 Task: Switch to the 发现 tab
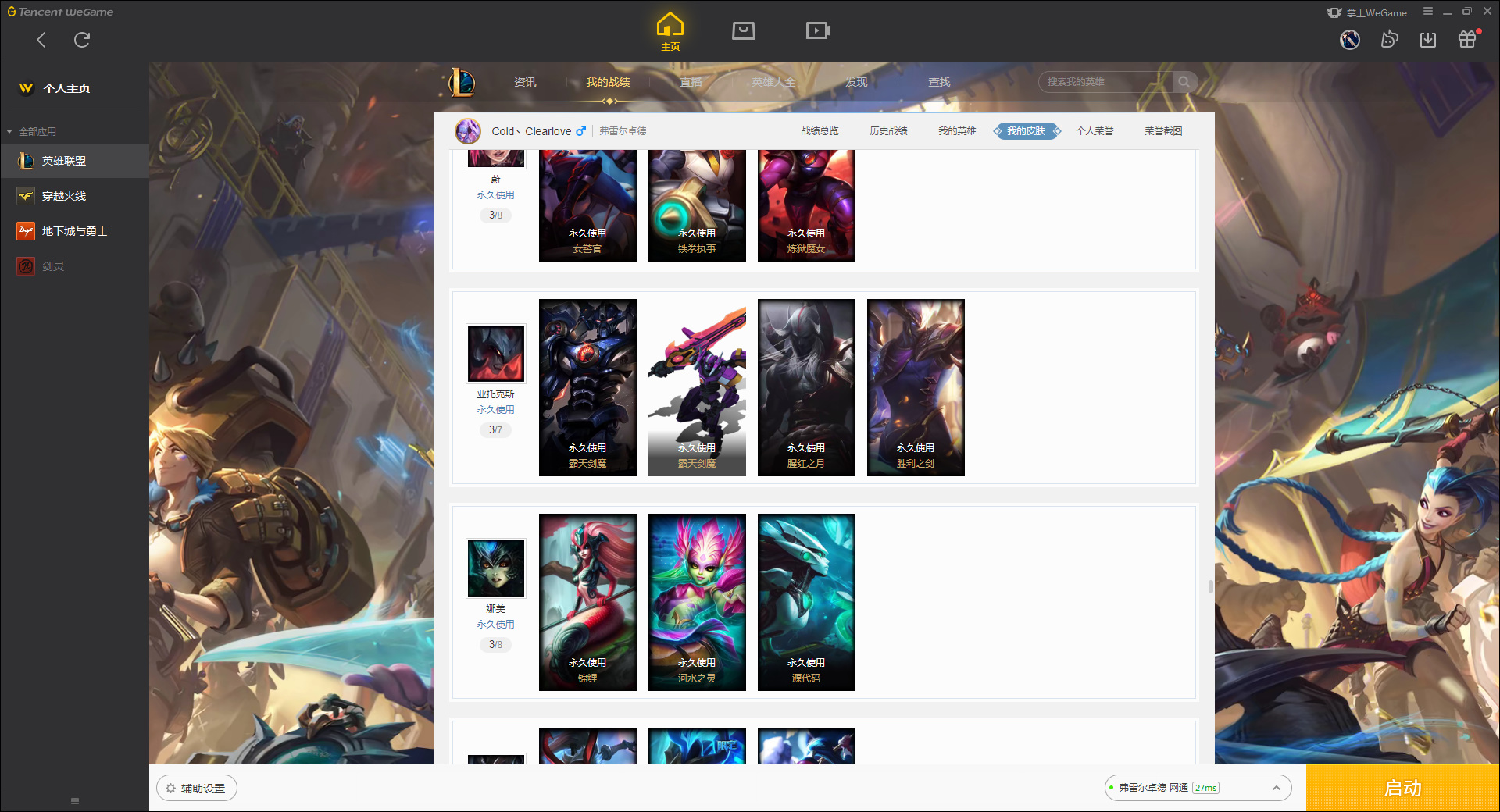pyautogui.click(x=856, y=82)
